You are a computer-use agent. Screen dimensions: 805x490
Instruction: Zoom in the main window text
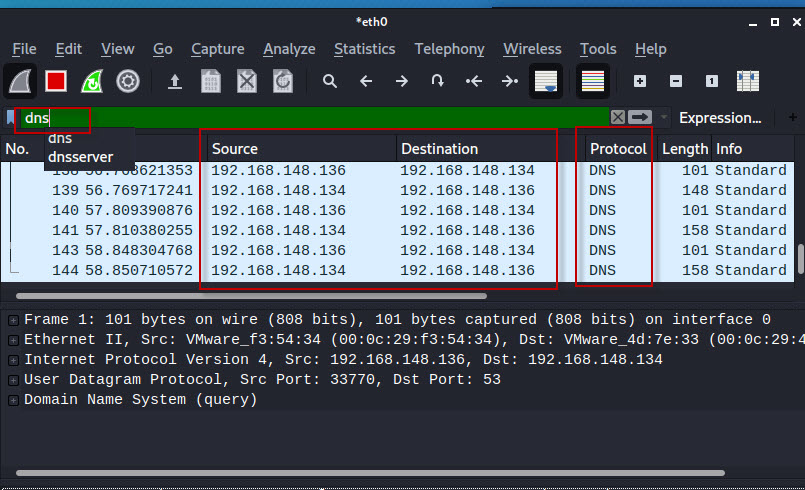click(640, 81)
